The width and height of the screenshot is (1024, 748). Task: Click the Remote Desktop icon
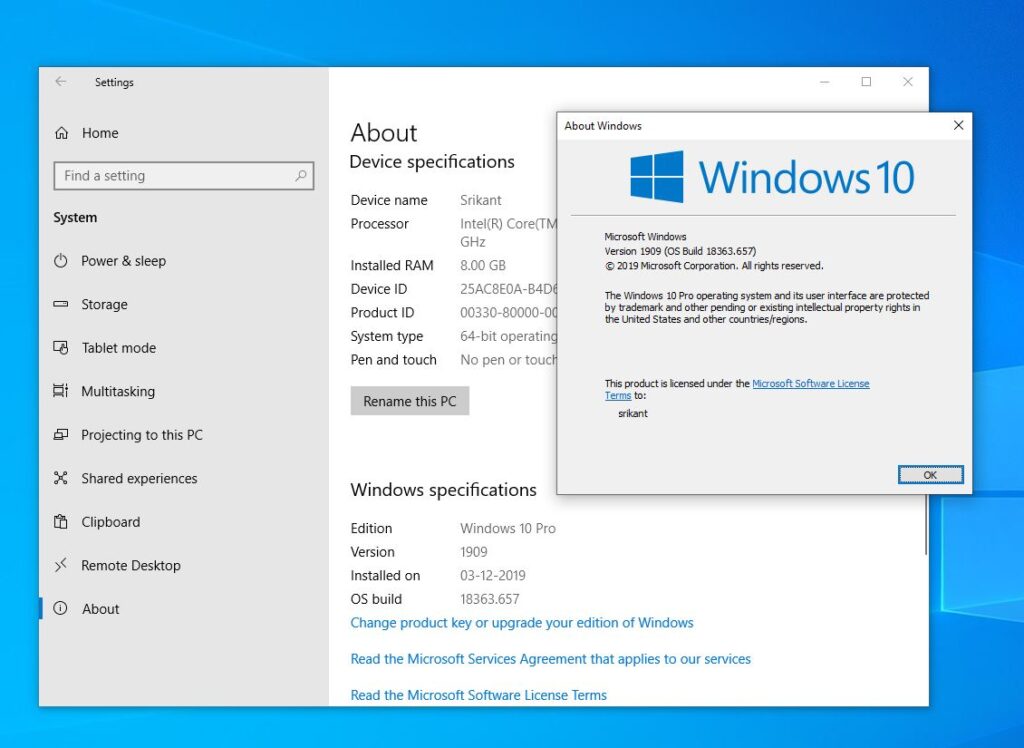tap(61, 565)
